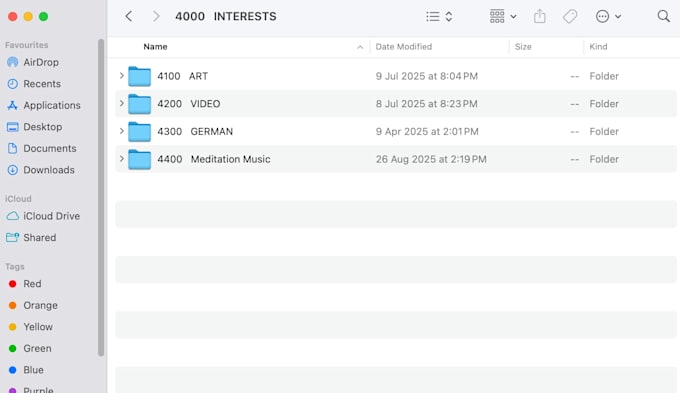Click the Shared folder icon

tap(13, 237)
